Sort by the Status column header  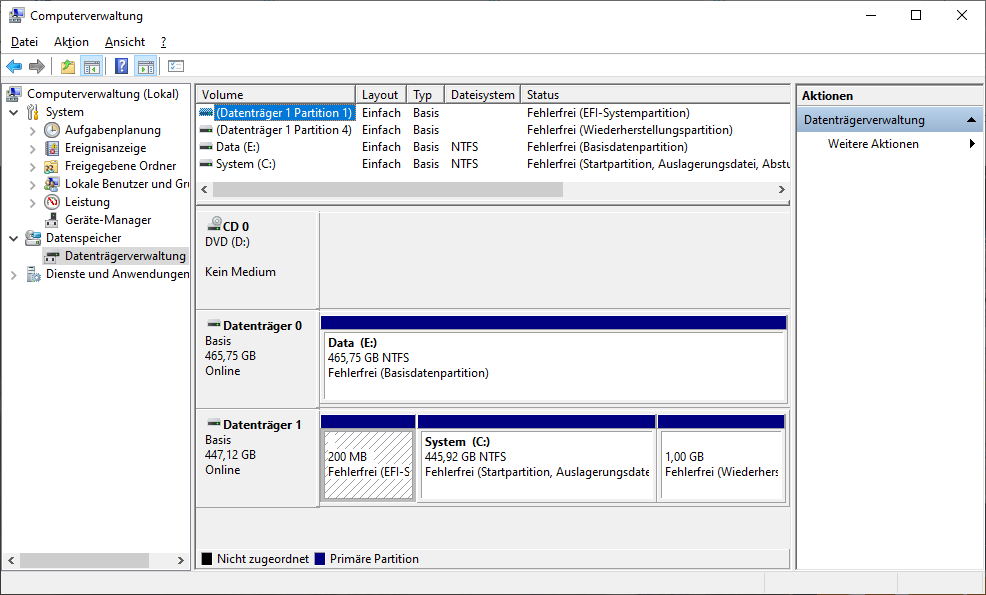click(655, 94)
